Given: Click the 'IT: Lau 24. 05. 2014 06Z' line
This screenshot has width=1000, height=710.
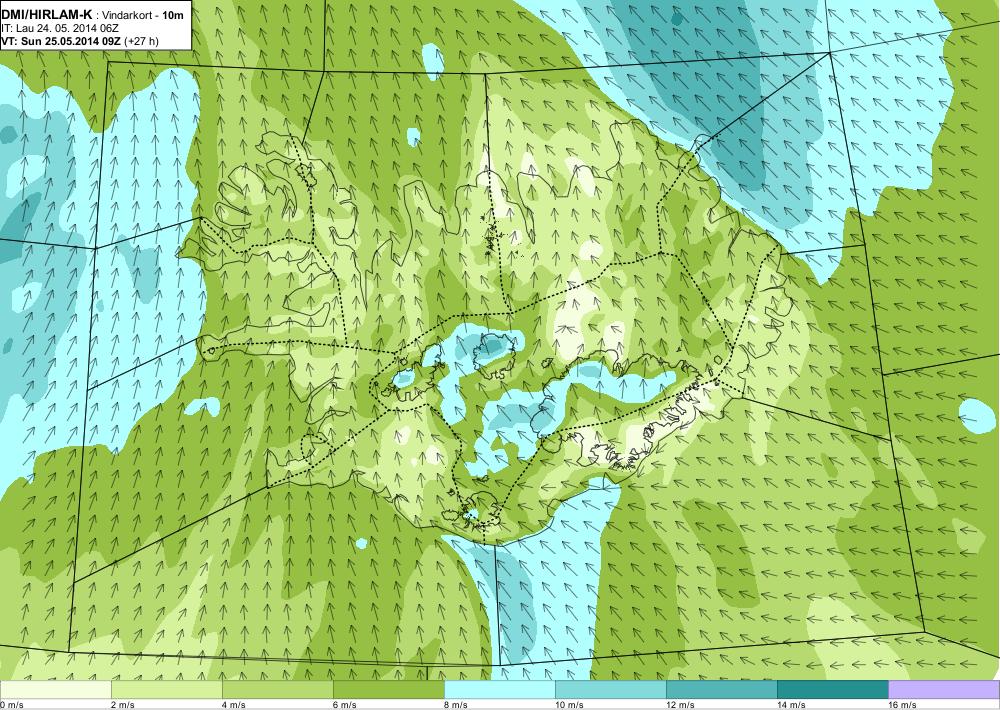Looking at the screenshot, I should [x=60, y=28].
